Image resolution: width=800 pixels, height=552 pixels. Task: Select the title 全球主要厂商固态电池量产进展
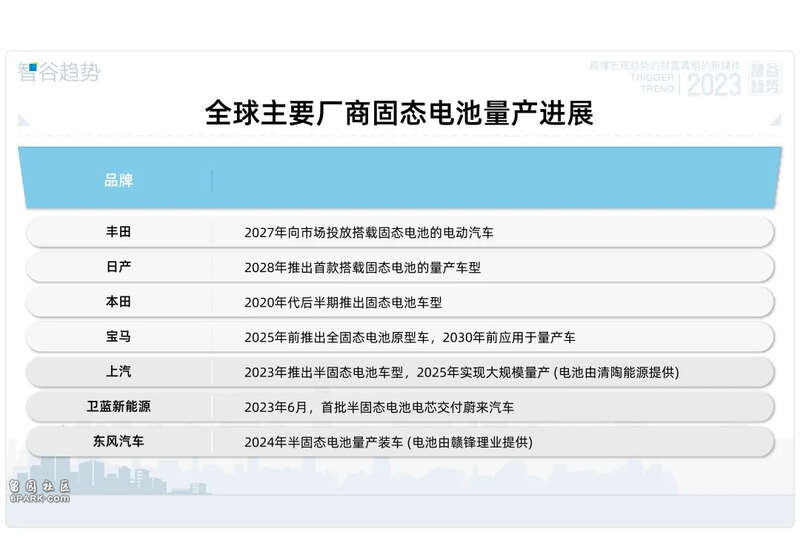pos(399,113)
